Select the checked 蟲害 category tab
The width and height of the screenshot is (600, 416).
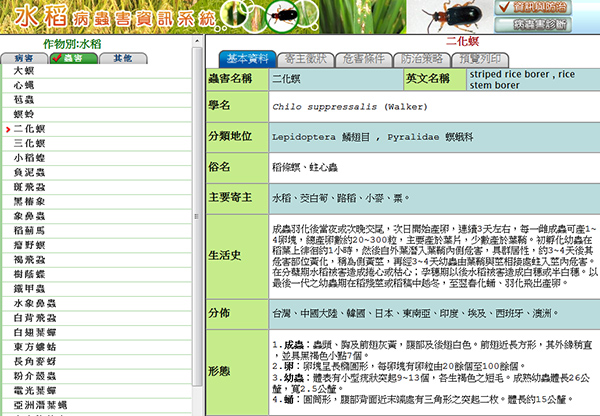[73, 58]
